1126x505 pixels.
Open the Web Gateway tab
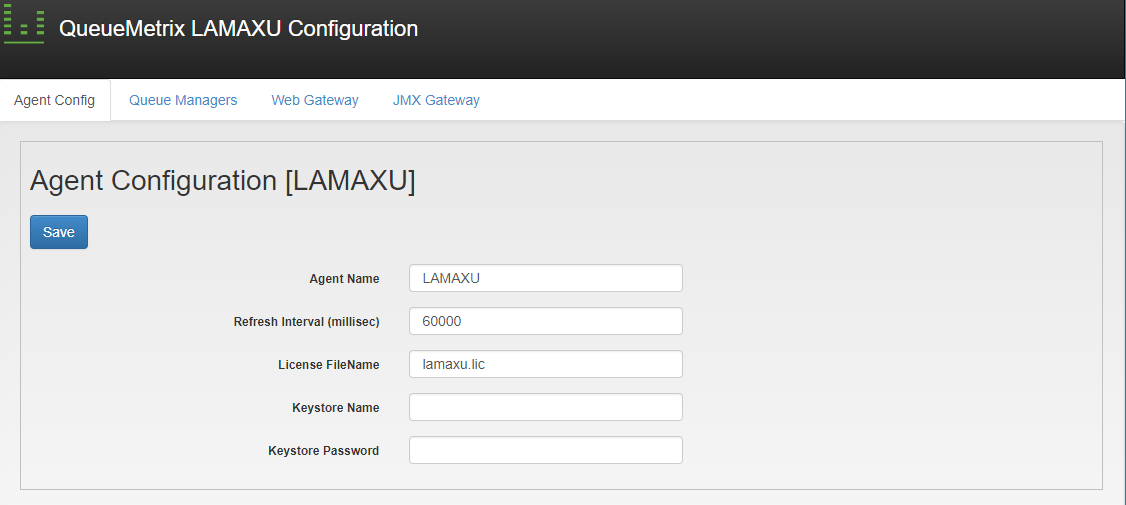[x=315, y=100]
